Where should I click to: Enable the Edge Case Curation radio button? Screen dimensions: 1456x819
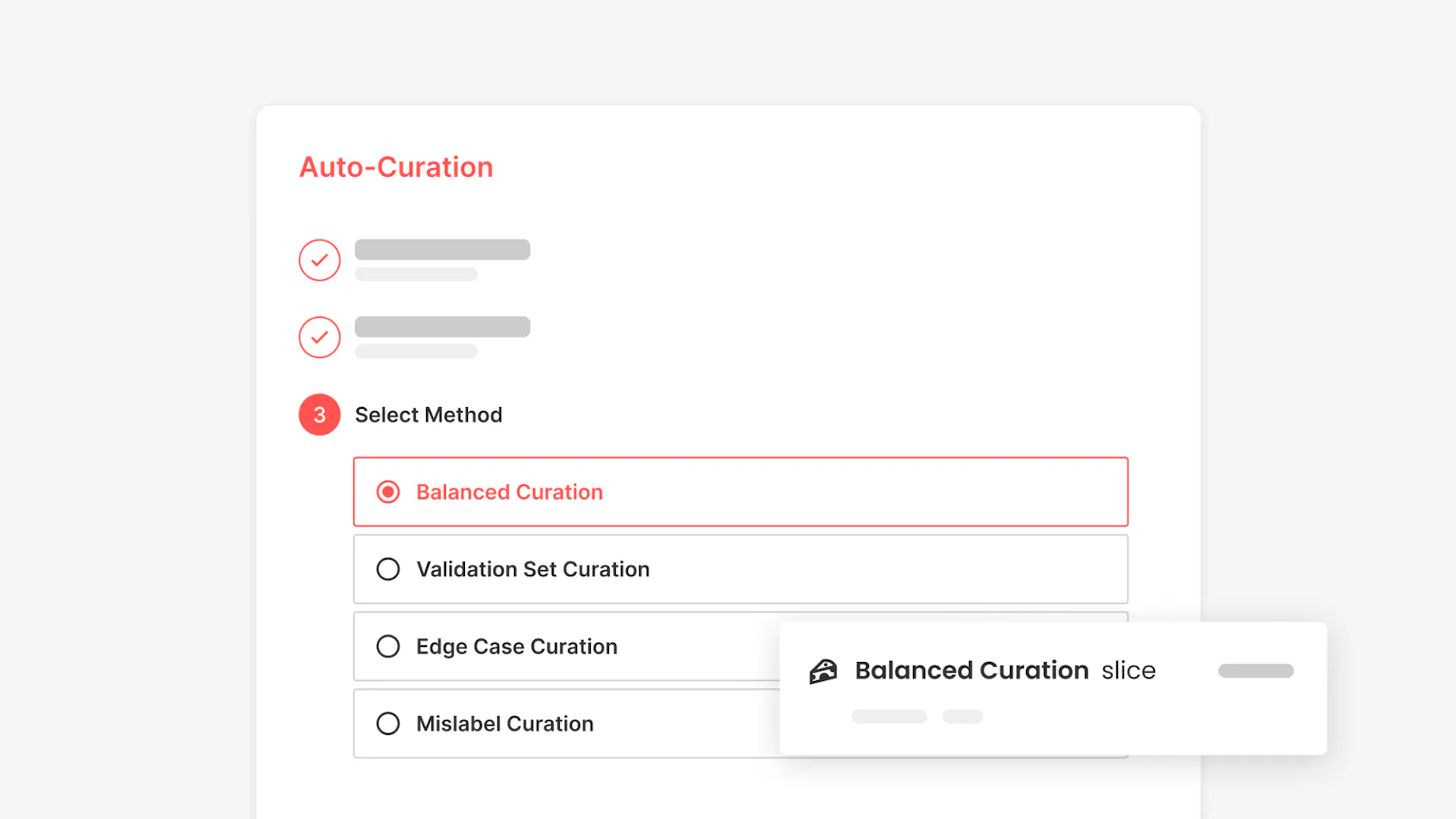(x=388, y=646)
